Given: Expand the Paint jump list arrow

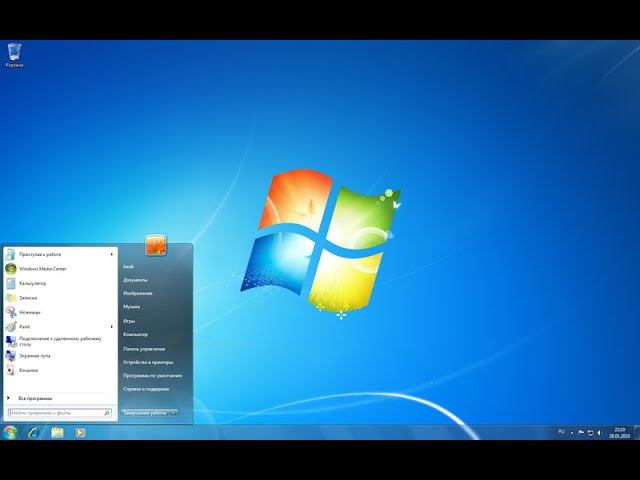Looking at the screenshot, I should tap(111, 327).
